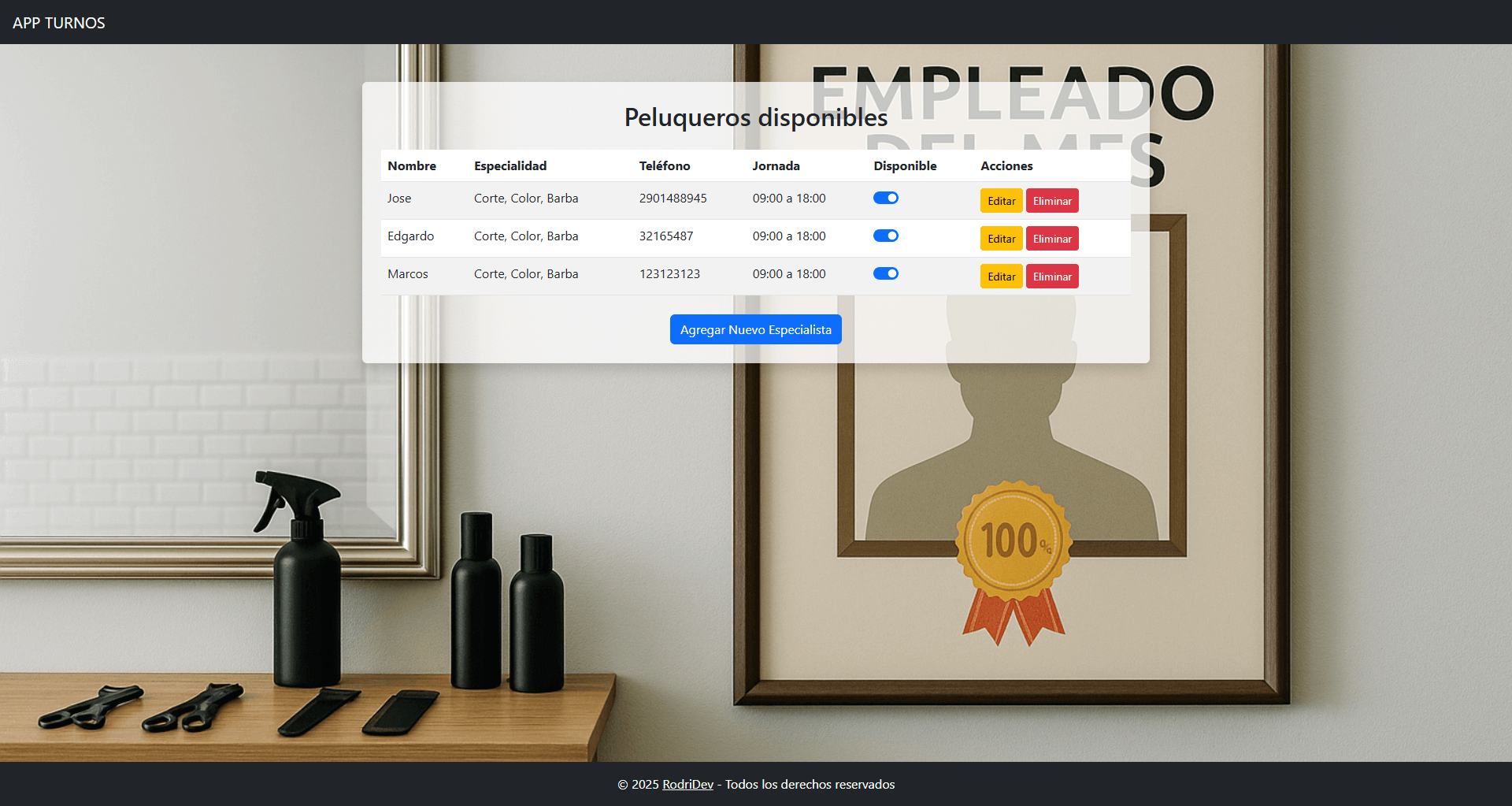Click the Peluqueros disponibles heading
Image resolution: width=1512 pixels, height=806 pixels.
(755, 117)
